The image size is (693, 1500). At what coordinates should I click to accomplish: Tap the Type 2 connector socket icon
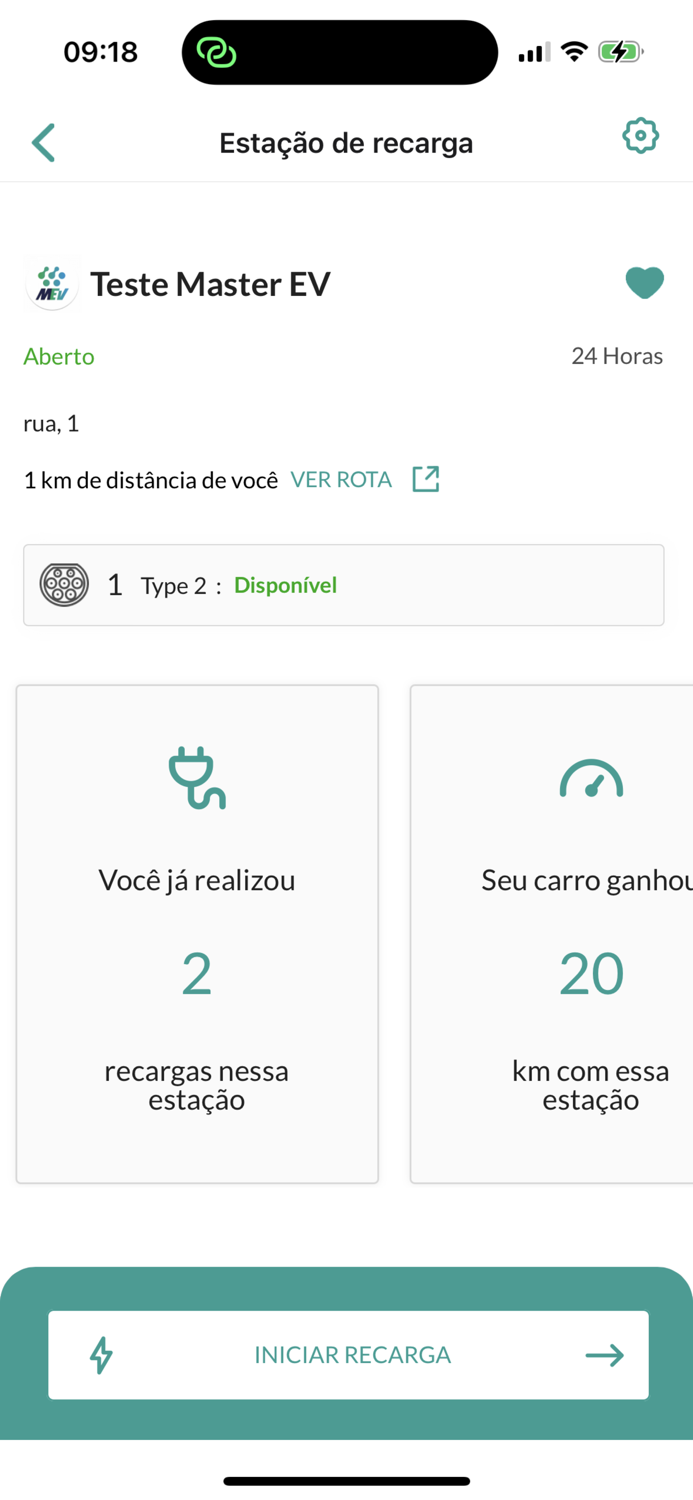click(x=64, y=584)
